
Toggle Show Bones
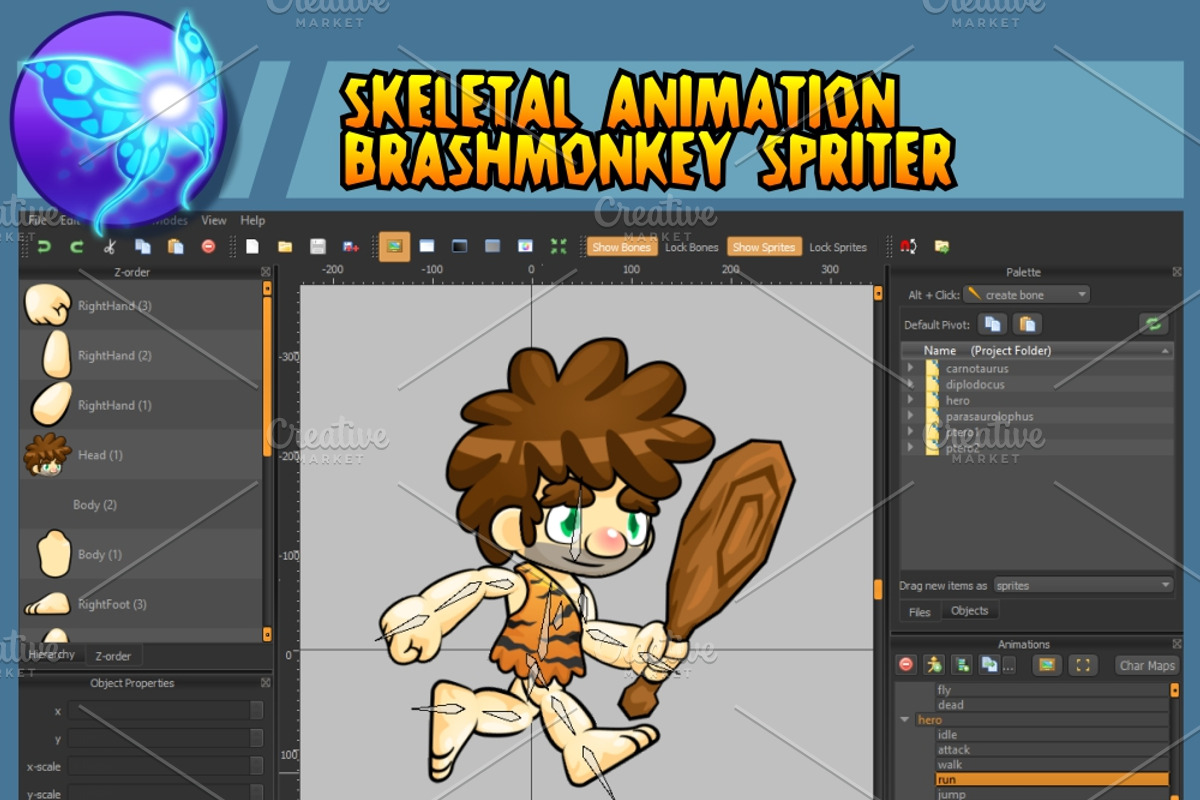point(621,247)
